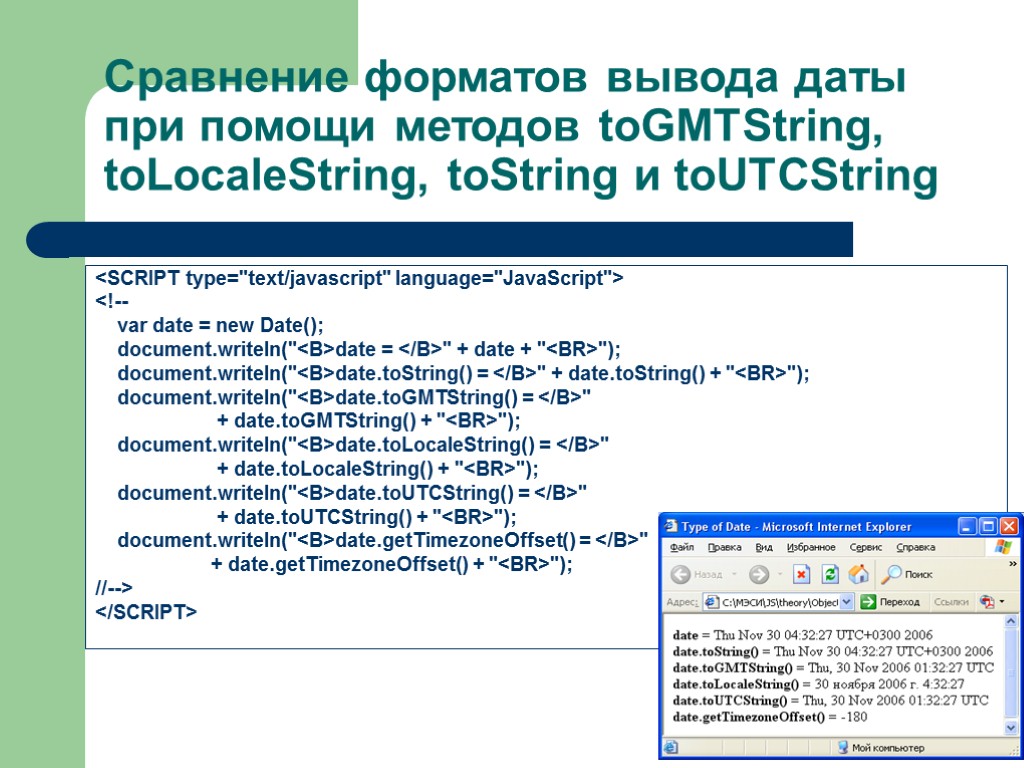Close the Type of Date window

click(1009, 526)
